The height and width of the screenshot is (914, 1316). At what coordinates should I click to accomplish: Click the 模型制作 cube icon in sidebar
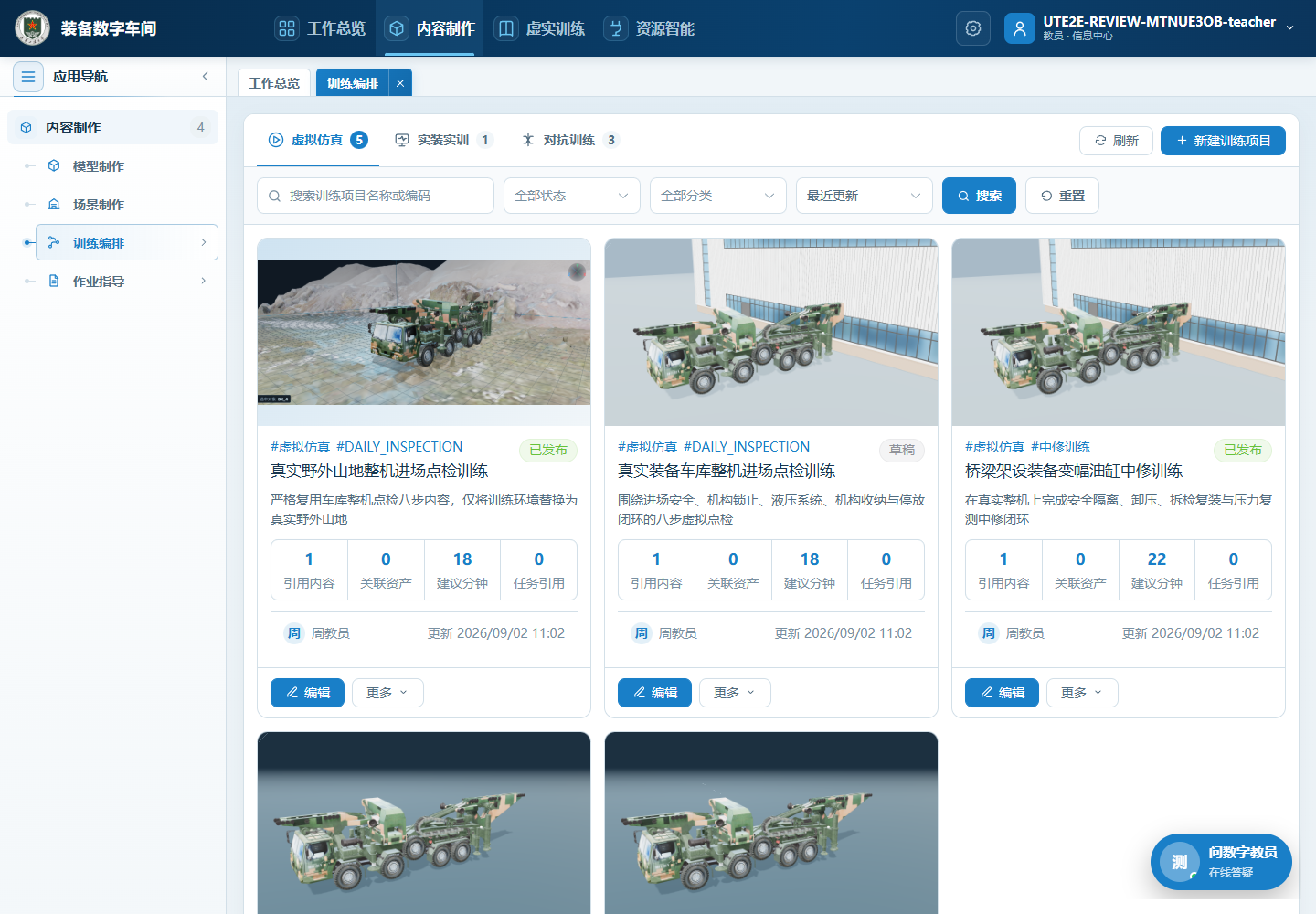(x=54, y=166)
